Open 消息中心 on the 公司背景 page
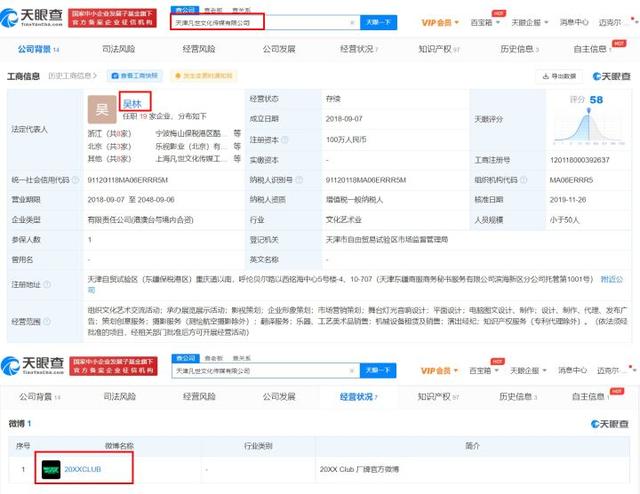This screenshot has width=640, height=494. [574, 23]
